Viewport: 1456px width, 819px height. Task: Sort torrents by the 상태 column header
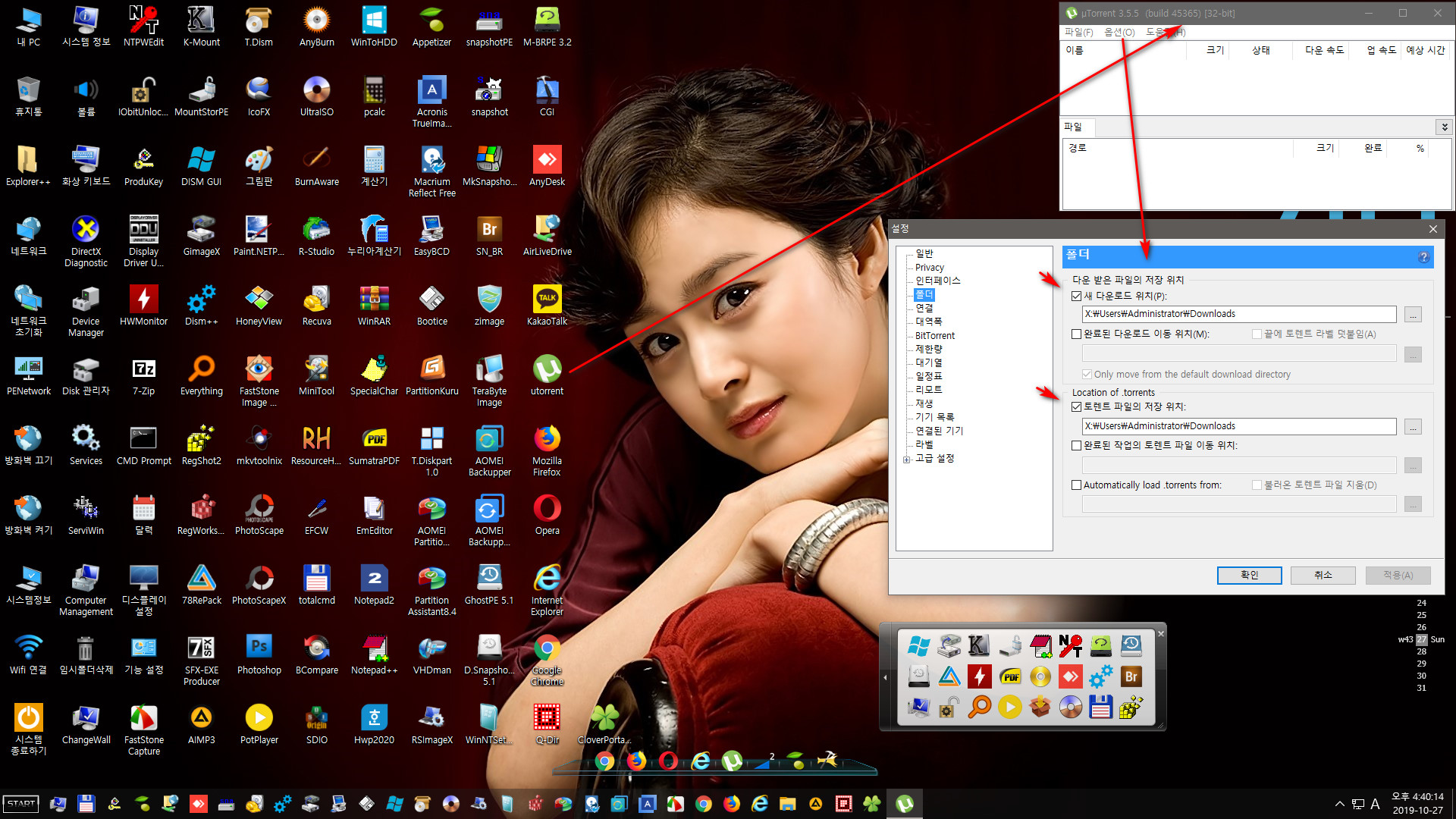pyautogui.click(x=1260, y=50)
